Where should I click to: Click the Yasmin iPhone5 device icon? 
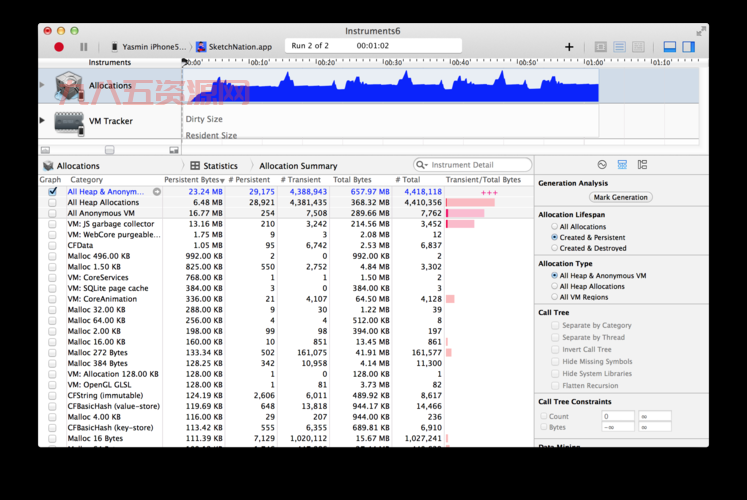(x=114, y=47)
